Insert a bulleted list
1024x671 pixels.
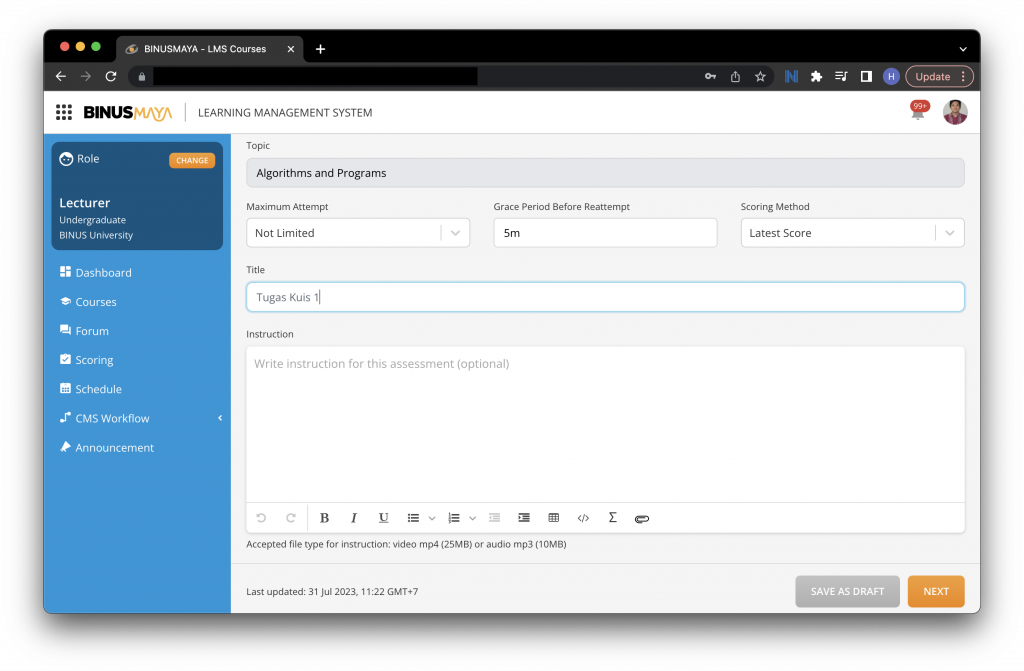click(413, 518)
